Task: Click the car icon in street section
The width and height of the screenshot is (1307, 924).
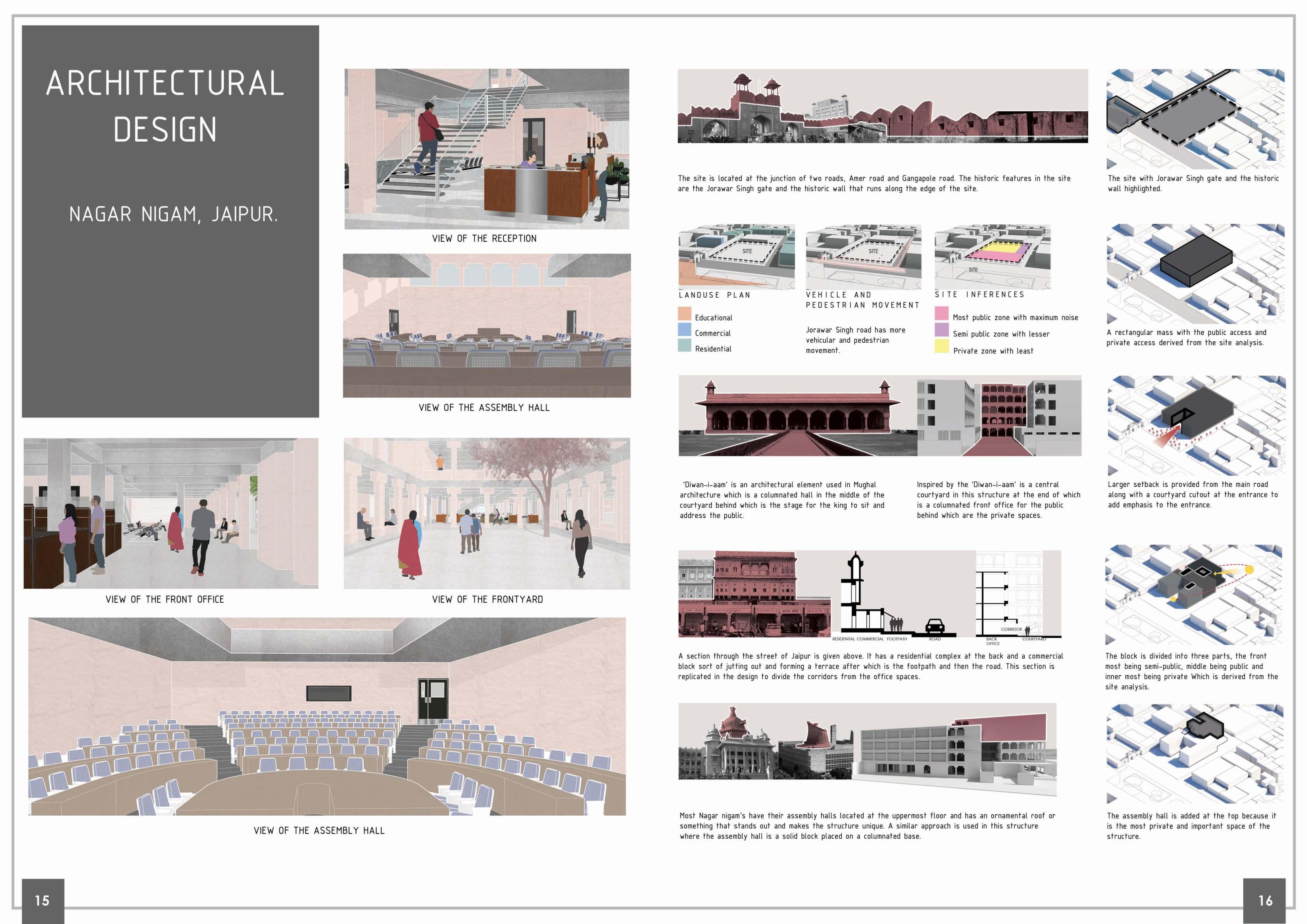Action: click(x=935, y=626)
